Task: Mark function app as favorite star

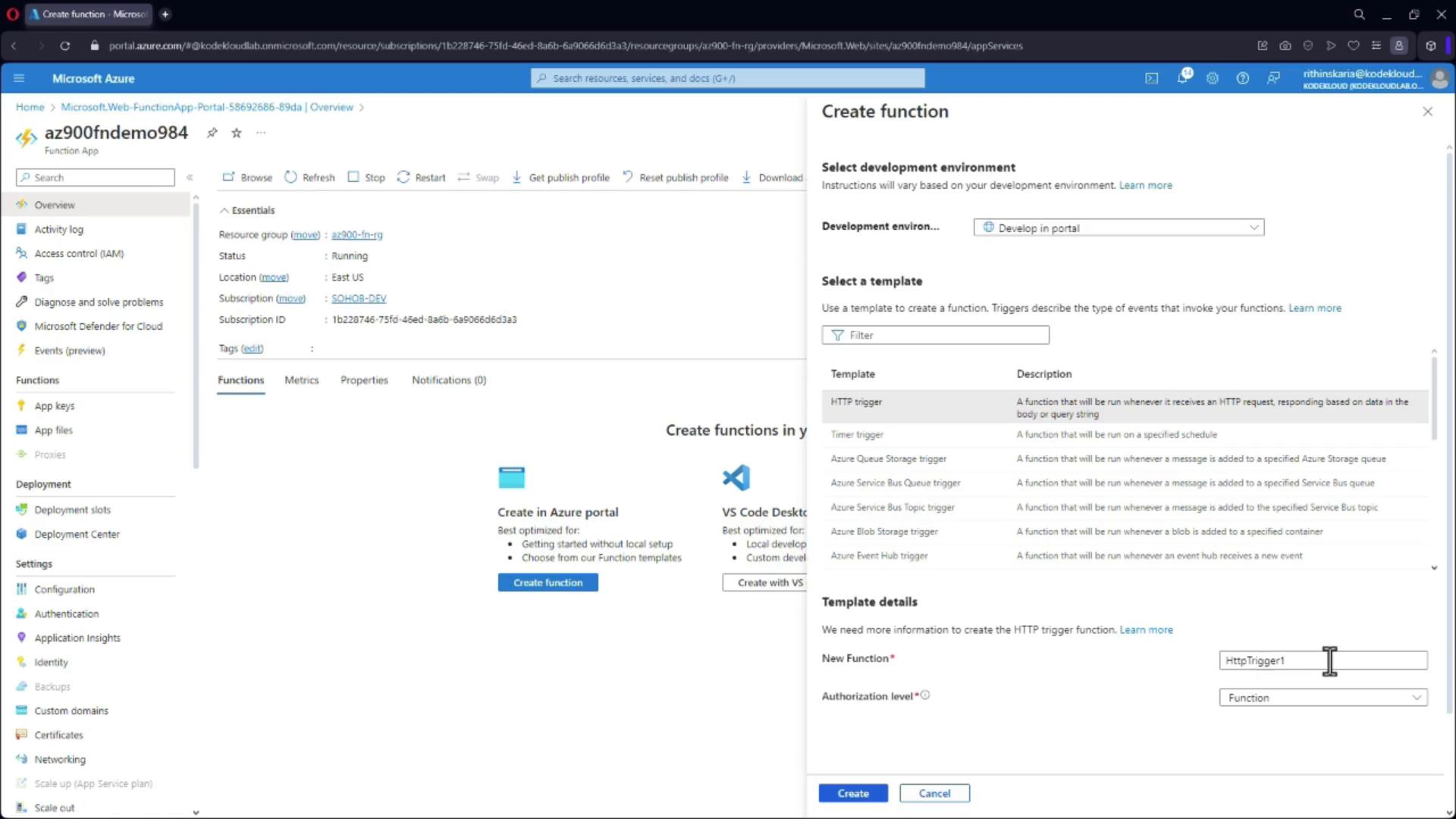Action: (x=237, y=133)
